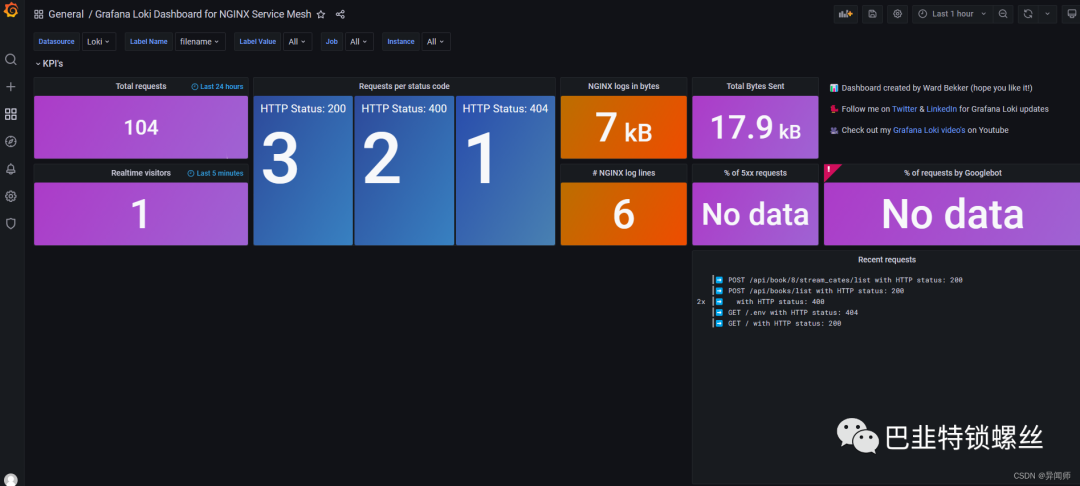Click the 104 total requests value
The height and width of the screenshot is (486, 1080).
pos(141,127)
